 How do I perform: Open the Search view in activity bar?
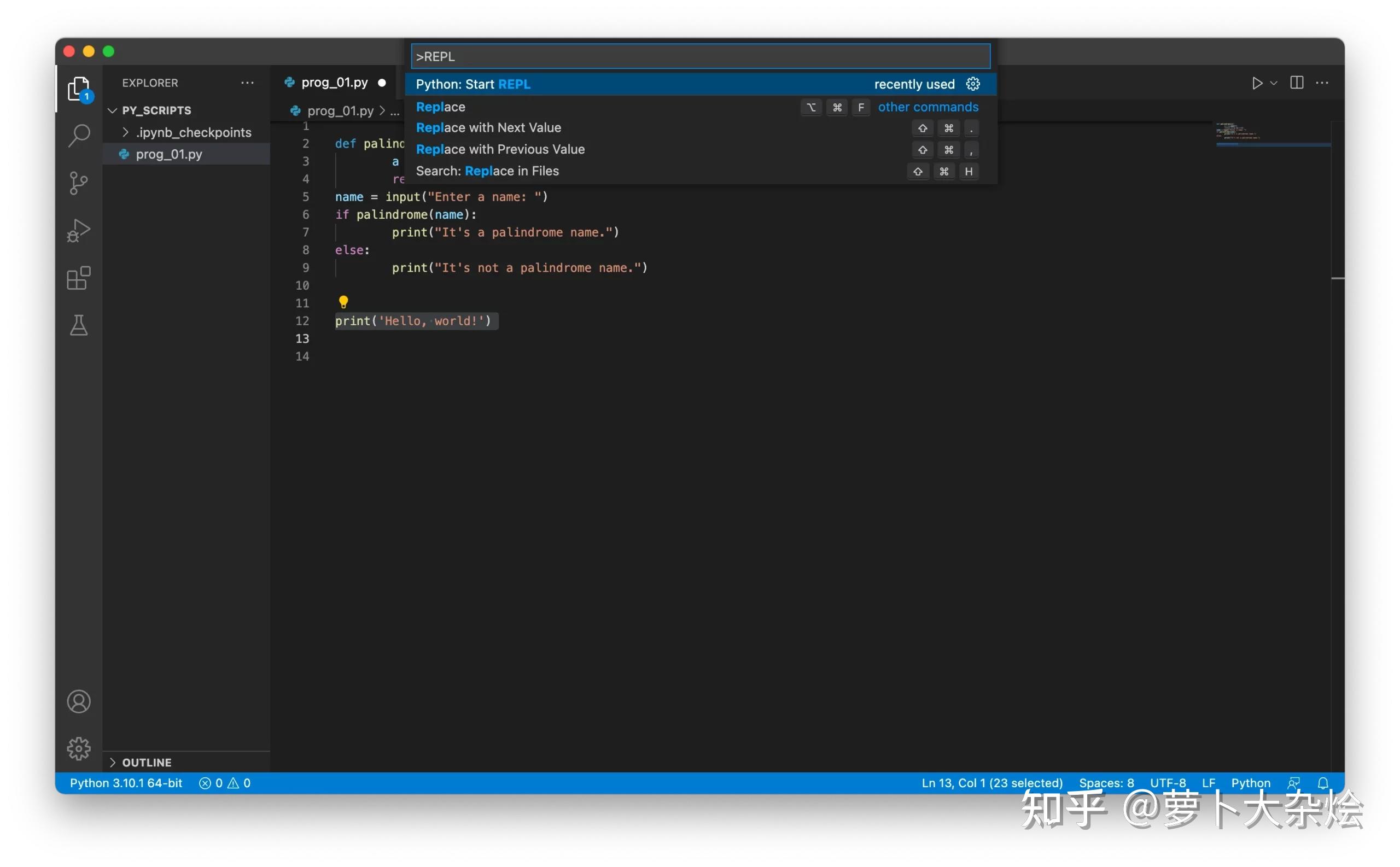point(79,136)
